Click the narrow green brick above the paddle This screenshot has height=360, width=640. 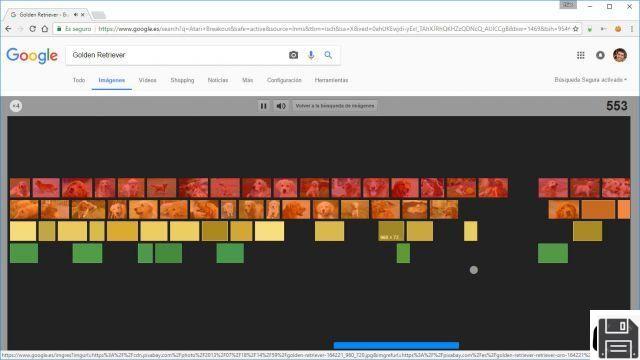click(403, 253)
